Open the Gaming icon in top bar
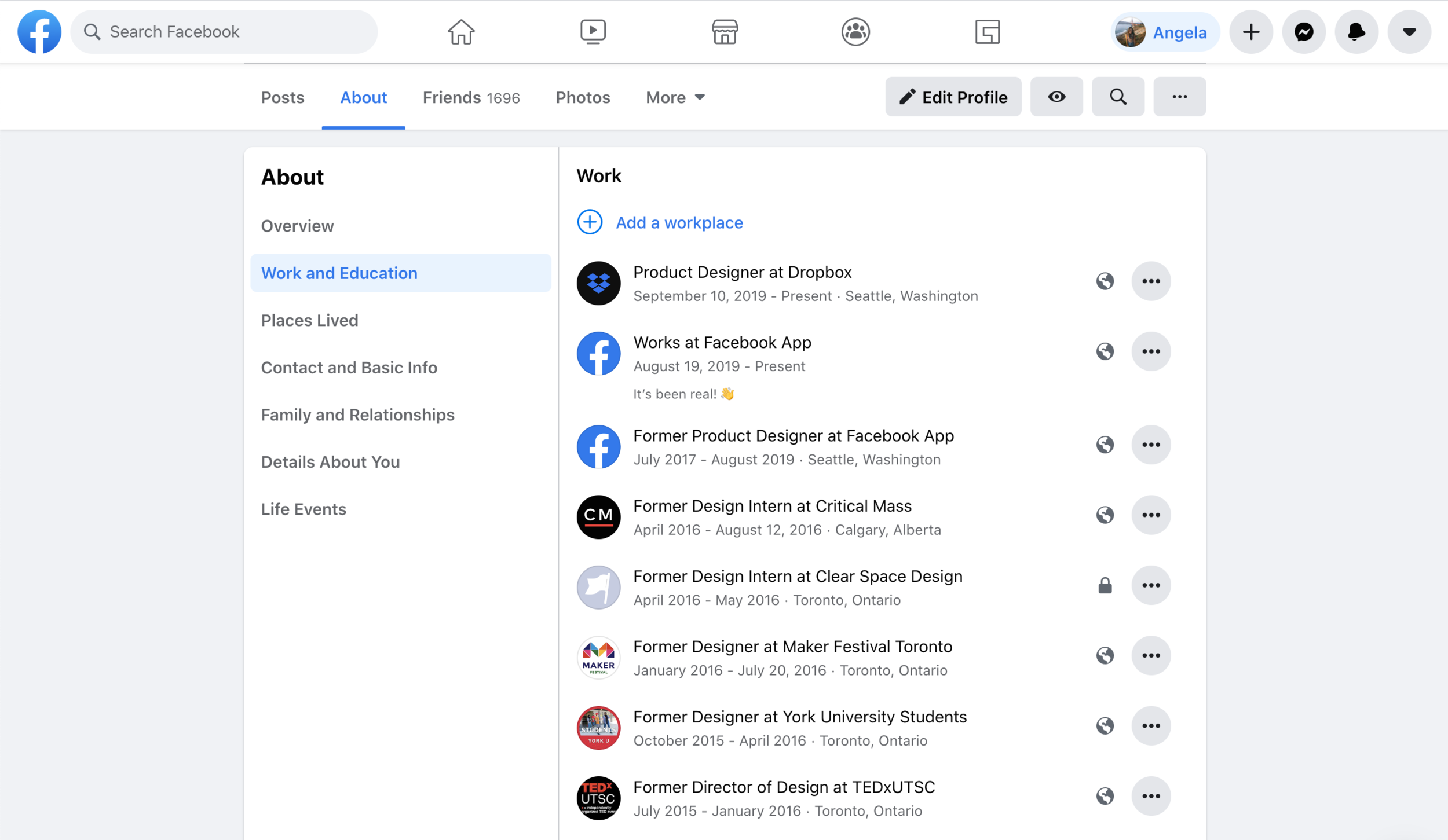The image size is (1448, 840). (988, 31)
